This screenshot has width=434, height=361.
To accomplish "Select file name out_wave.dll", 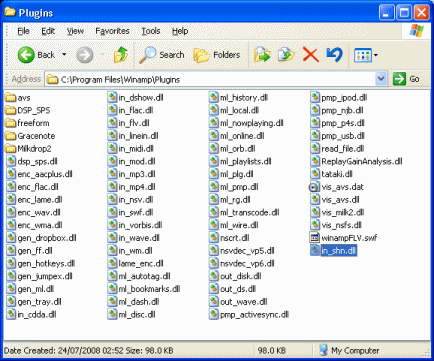I will pyautogui.click(x=244, y=302).
